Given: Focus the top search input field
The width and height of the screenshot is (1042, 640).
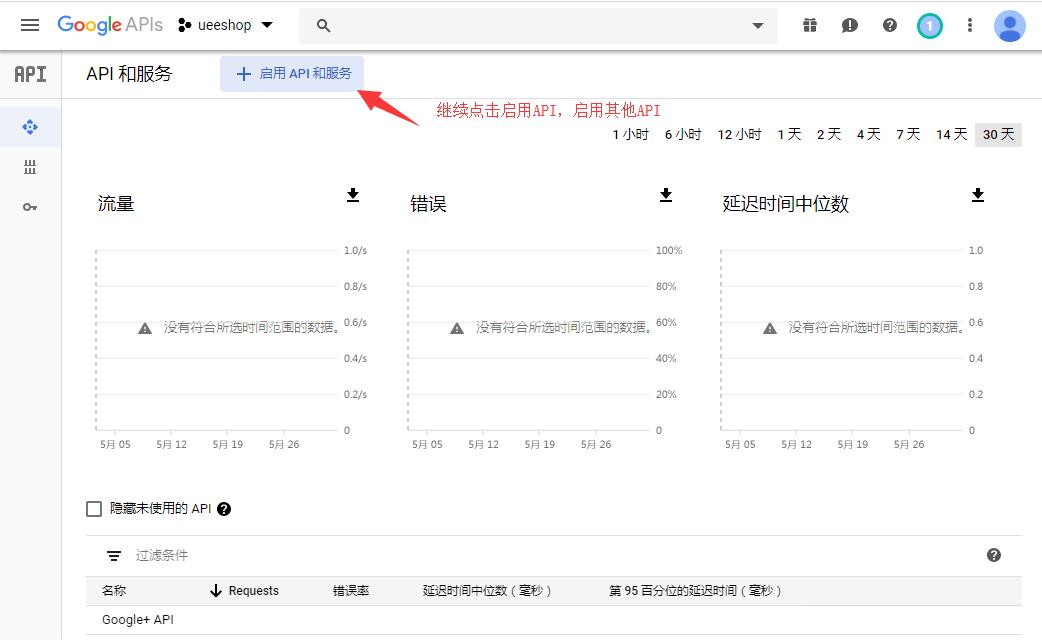Looking at the screenshot, I should click(x=538, y=25).
